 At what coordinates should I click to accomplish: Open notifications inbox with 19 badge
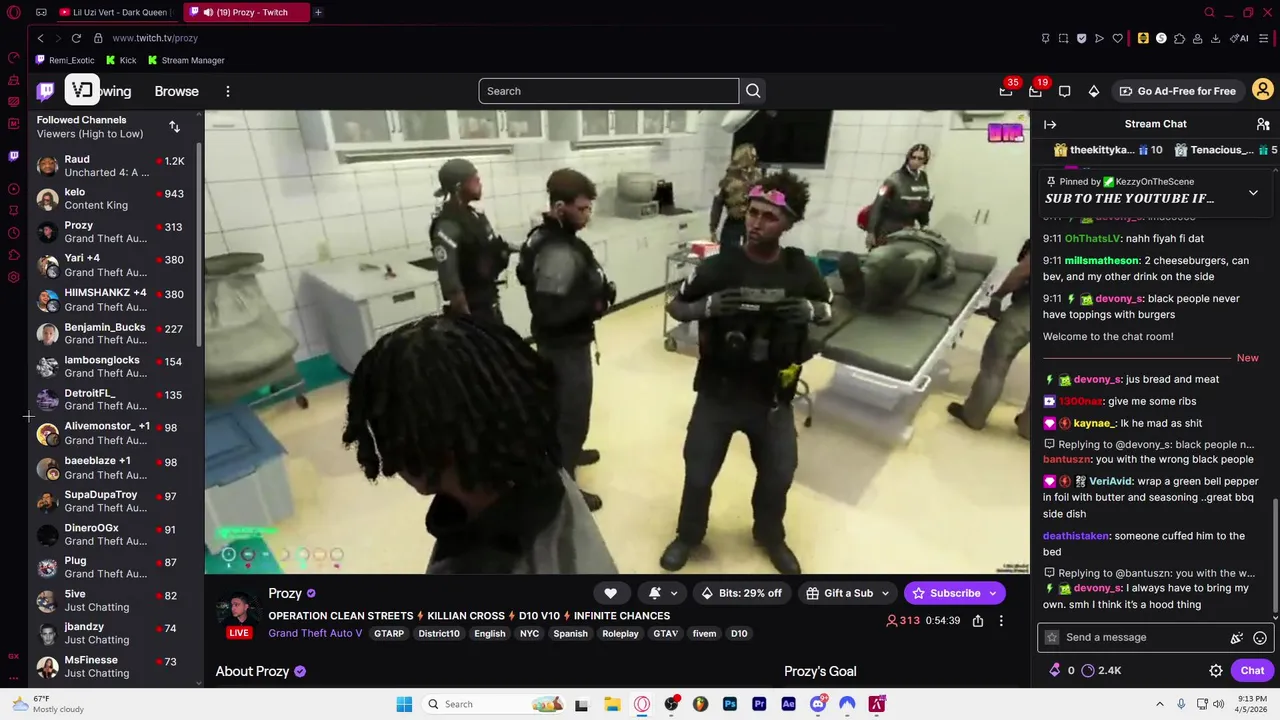[1035, 91]
